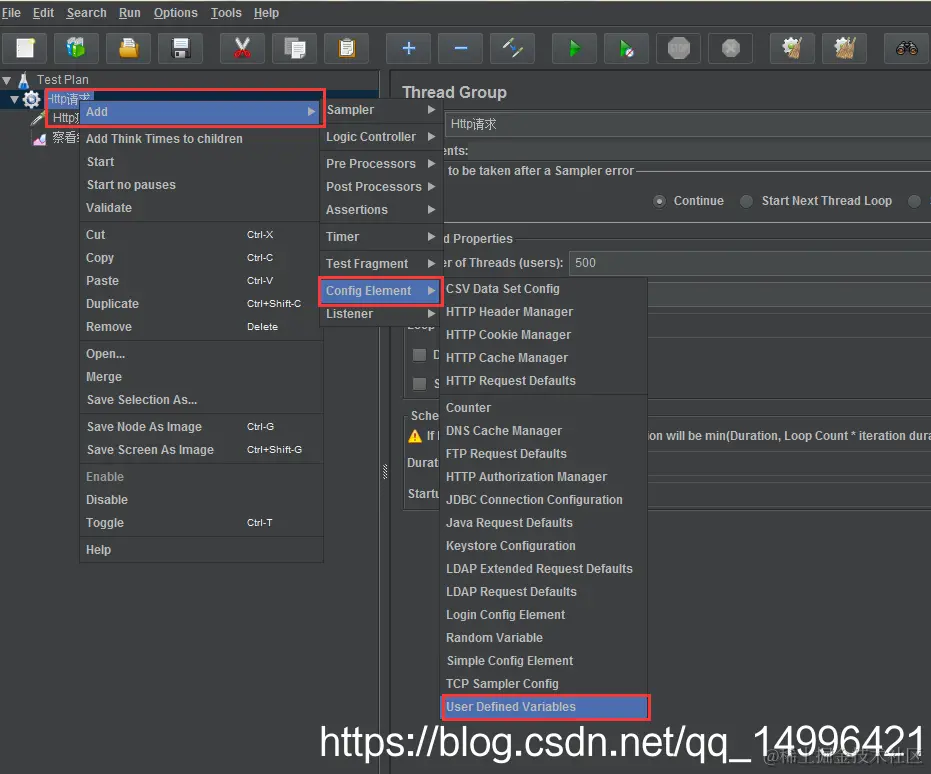This screenshot has width=931, height=774.
Task: Open the Logic Controller submenu
Action: 381,137
